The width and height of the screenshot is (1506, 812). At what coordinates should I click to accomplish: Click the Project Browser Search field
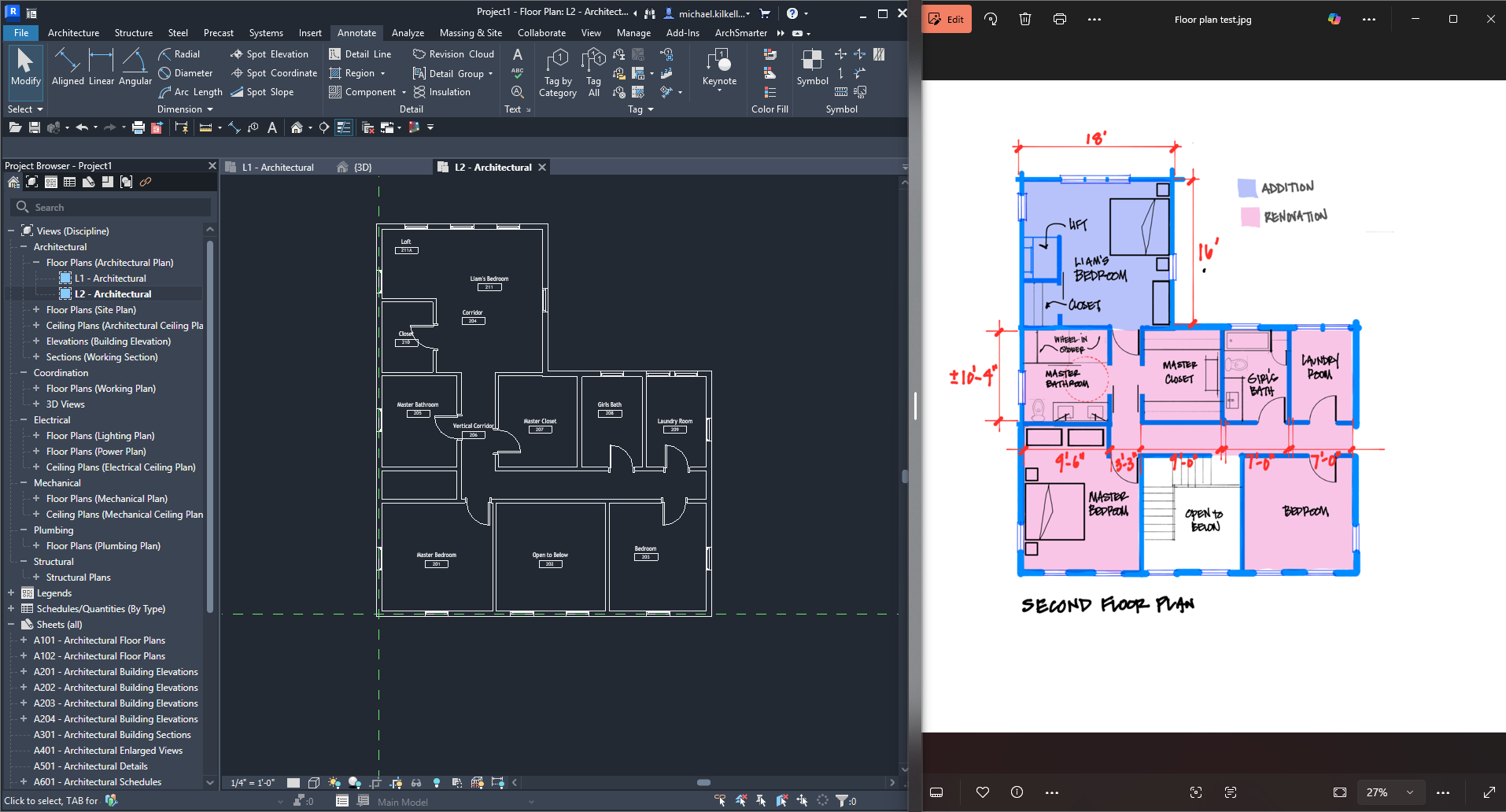111,208
